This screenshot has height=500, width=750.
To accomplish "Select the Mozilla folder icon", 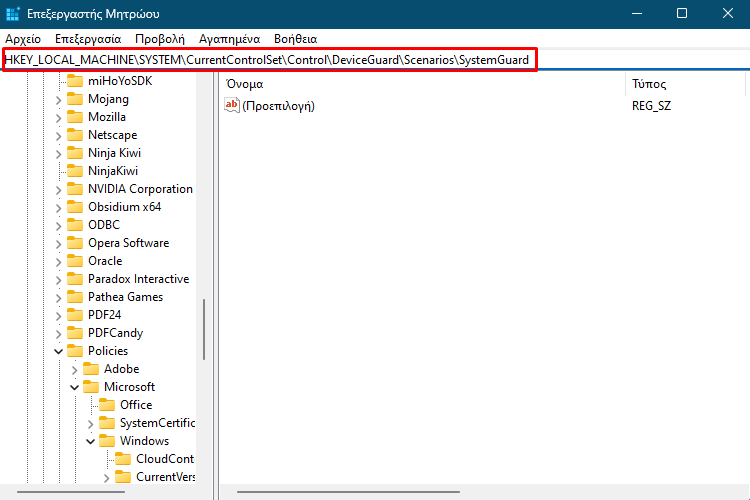I will coord(75,117).
